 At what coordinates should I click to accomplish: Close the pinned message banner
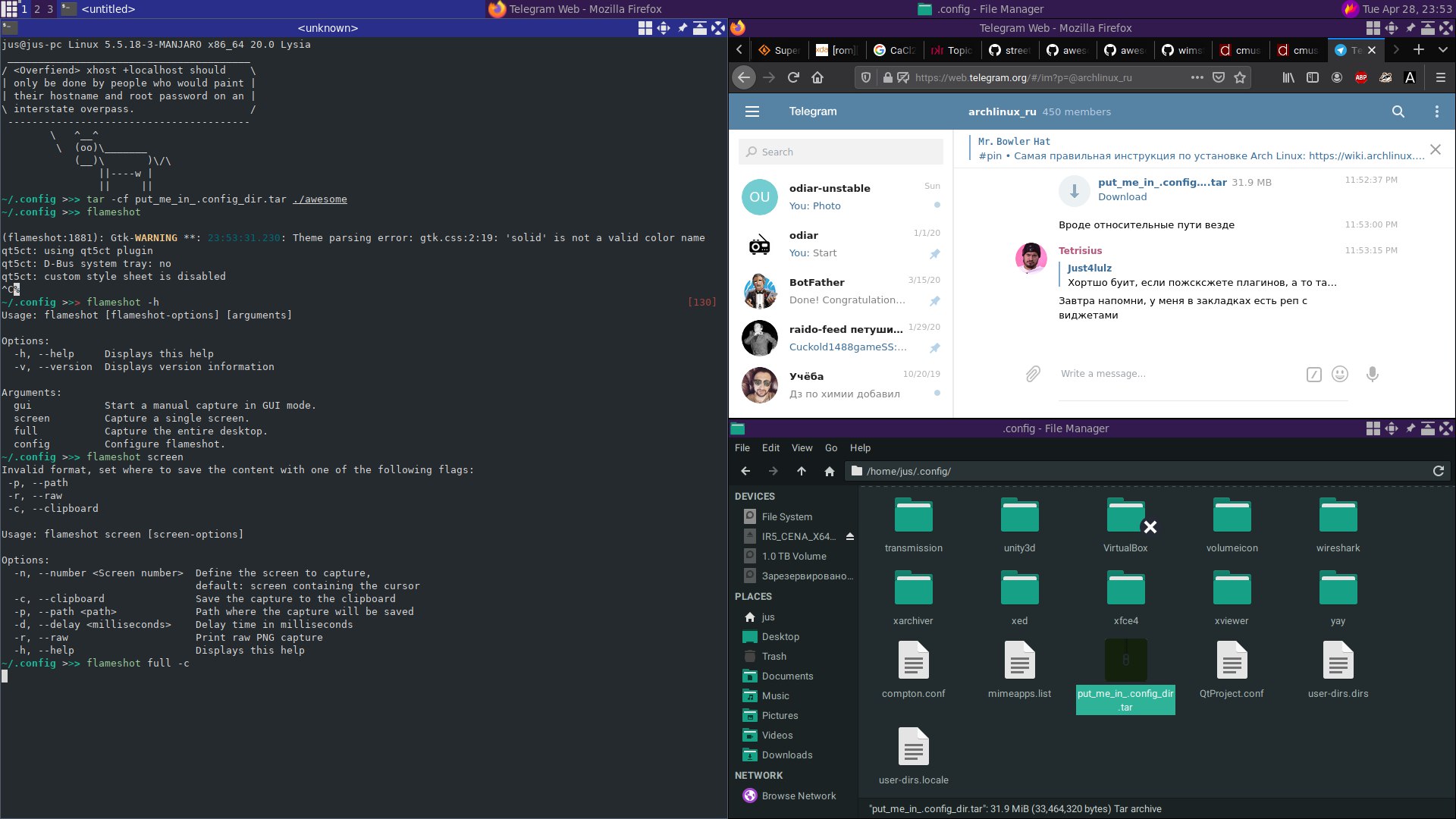[x=1436, y=149]
